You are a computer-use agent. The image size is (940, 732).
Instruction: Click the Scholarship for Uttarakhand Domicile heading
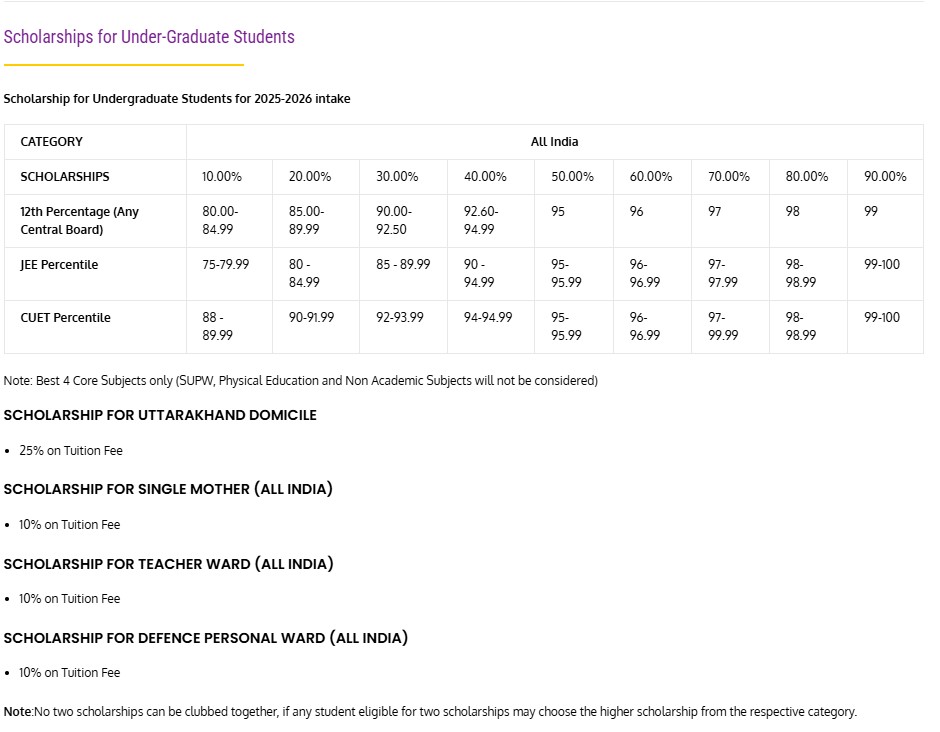[x=160, y=415]
